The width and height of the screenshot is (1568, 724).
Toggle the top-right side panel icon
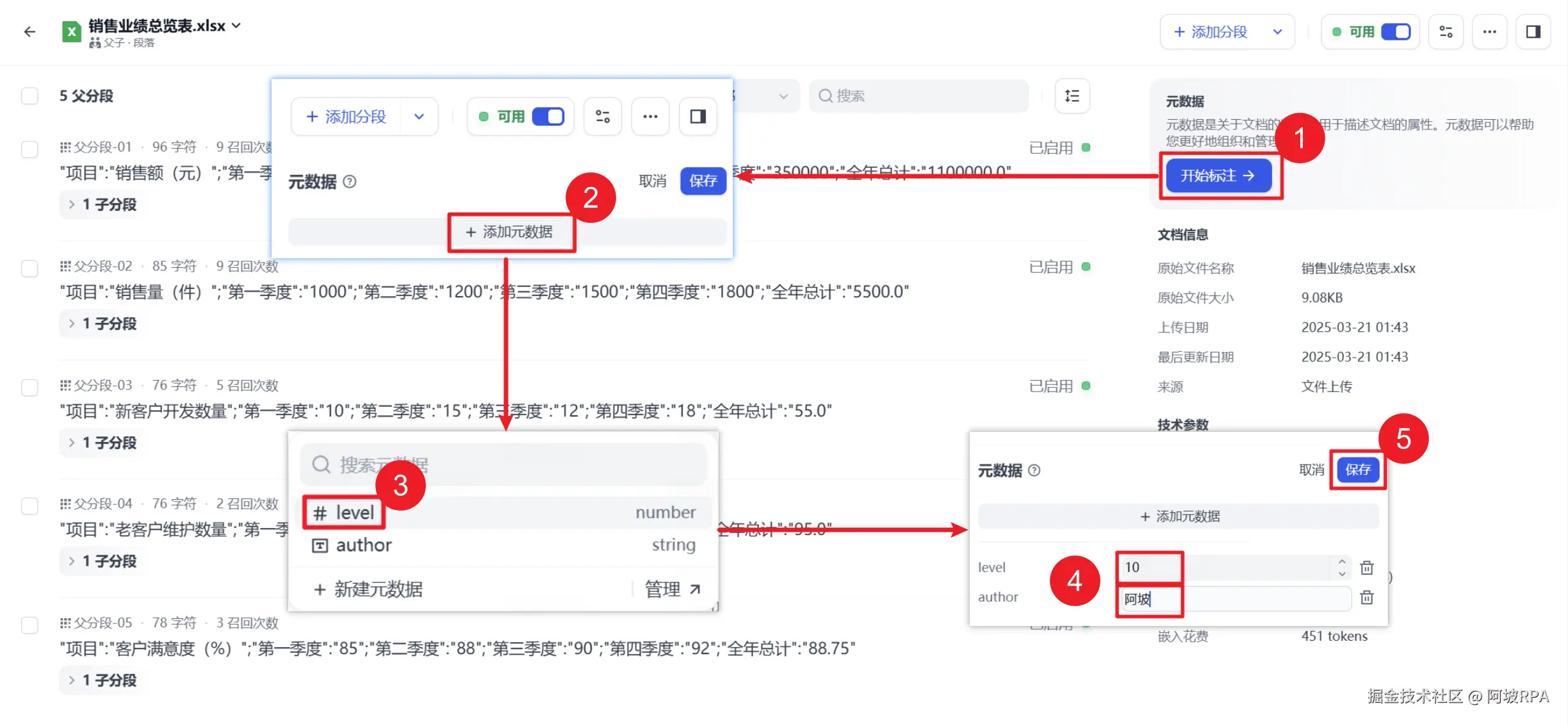[1533, 32]
